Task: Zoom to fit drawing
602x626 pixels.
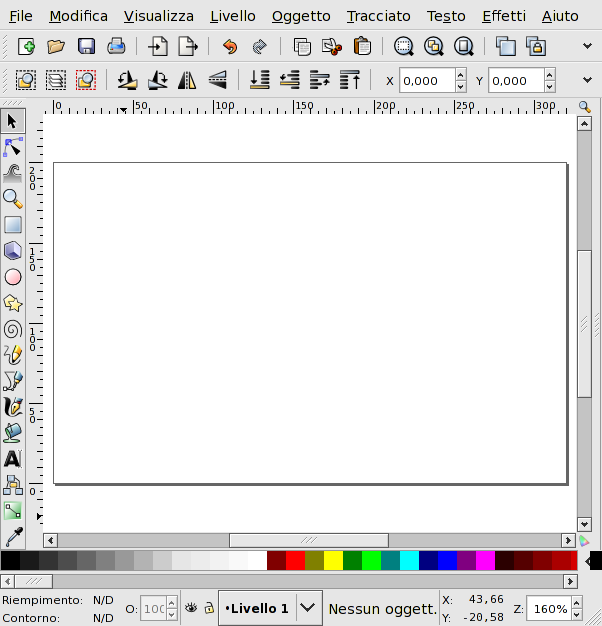Action: (x=434, y=47)
